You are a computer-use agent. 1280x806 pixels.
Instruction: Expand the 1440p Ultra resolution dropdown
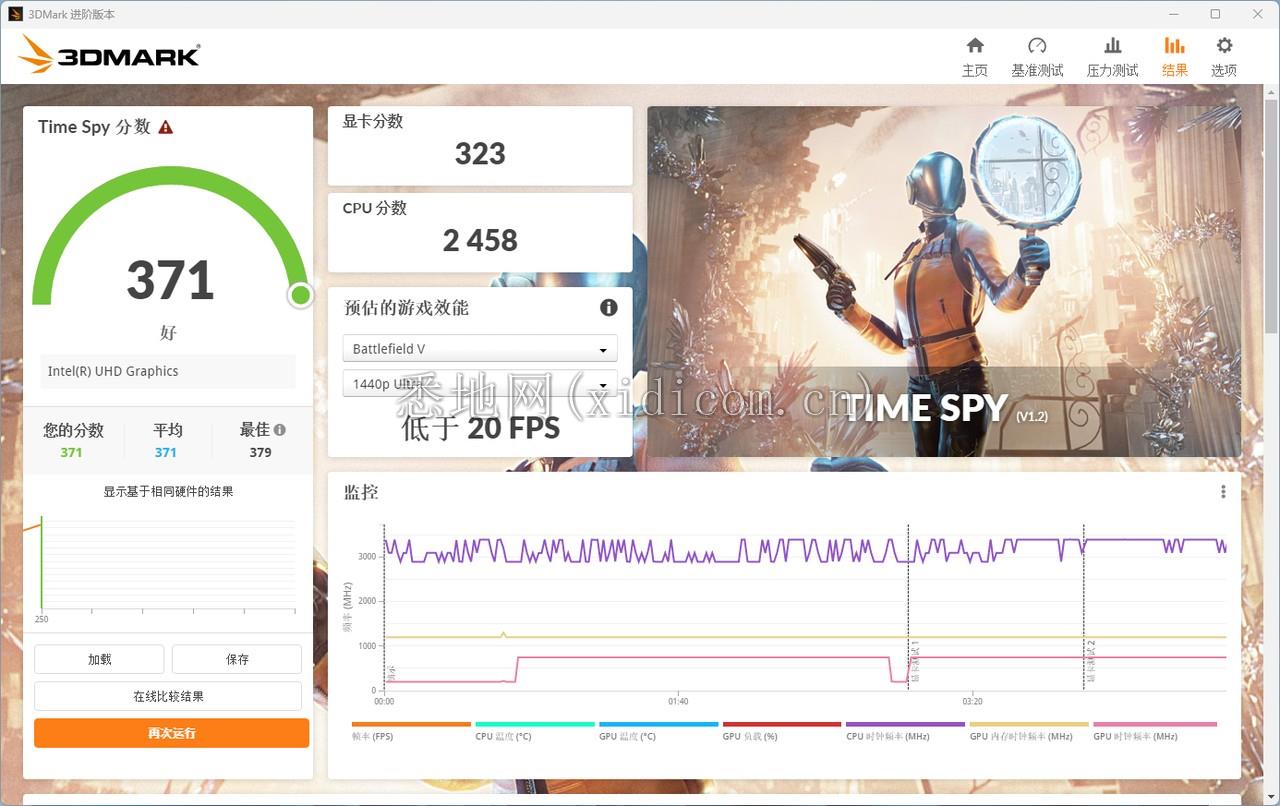point(480,383)
